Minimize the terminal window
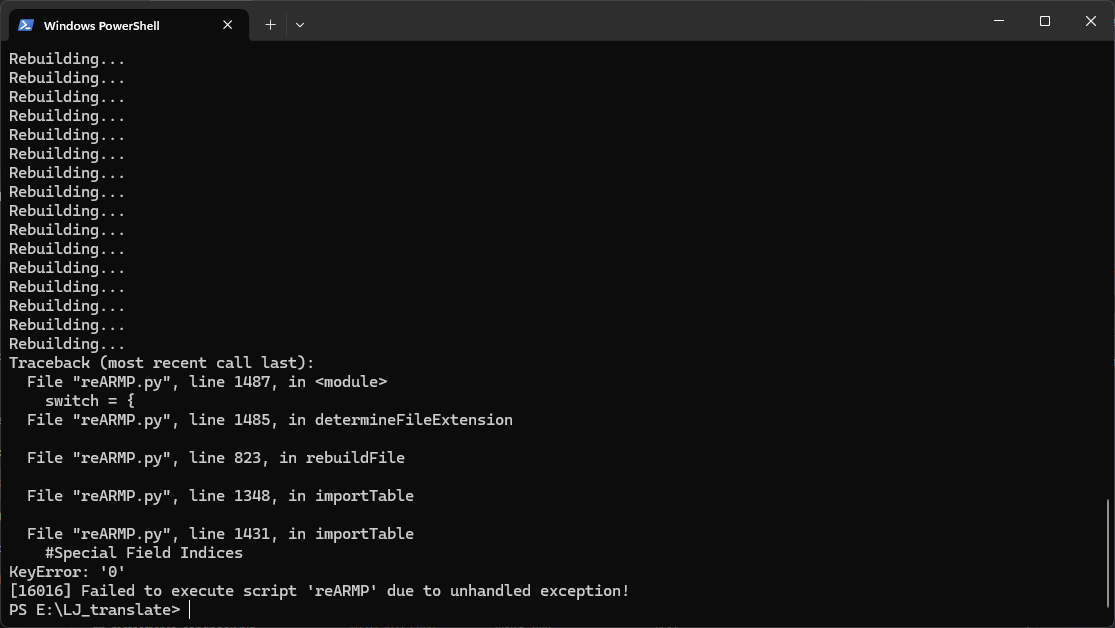This screenshot has width=1115, height=628. [x=999, y=21]
